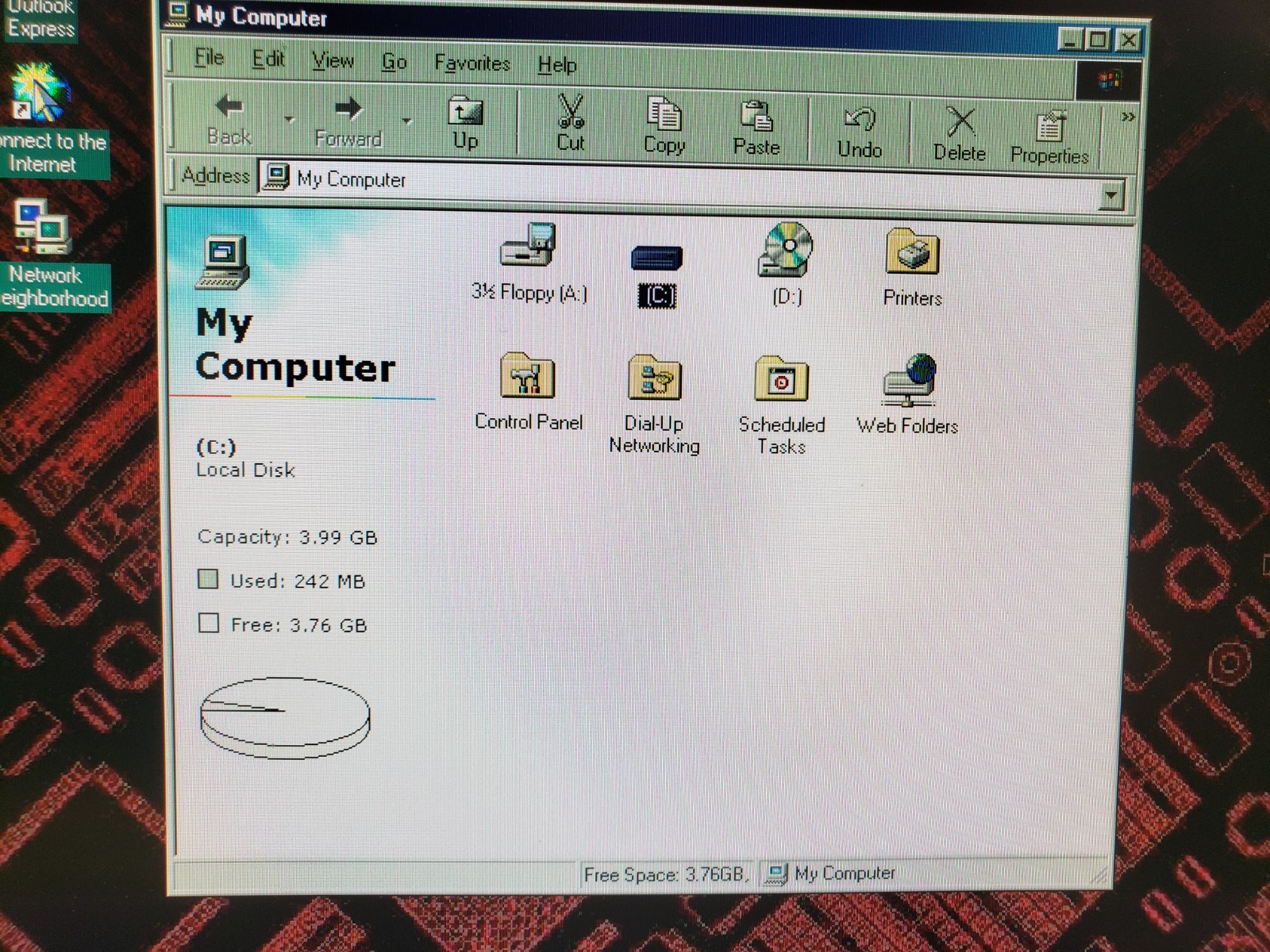Close the My Computer window
Screen dimensions: 1270x952
point(1128,40)
